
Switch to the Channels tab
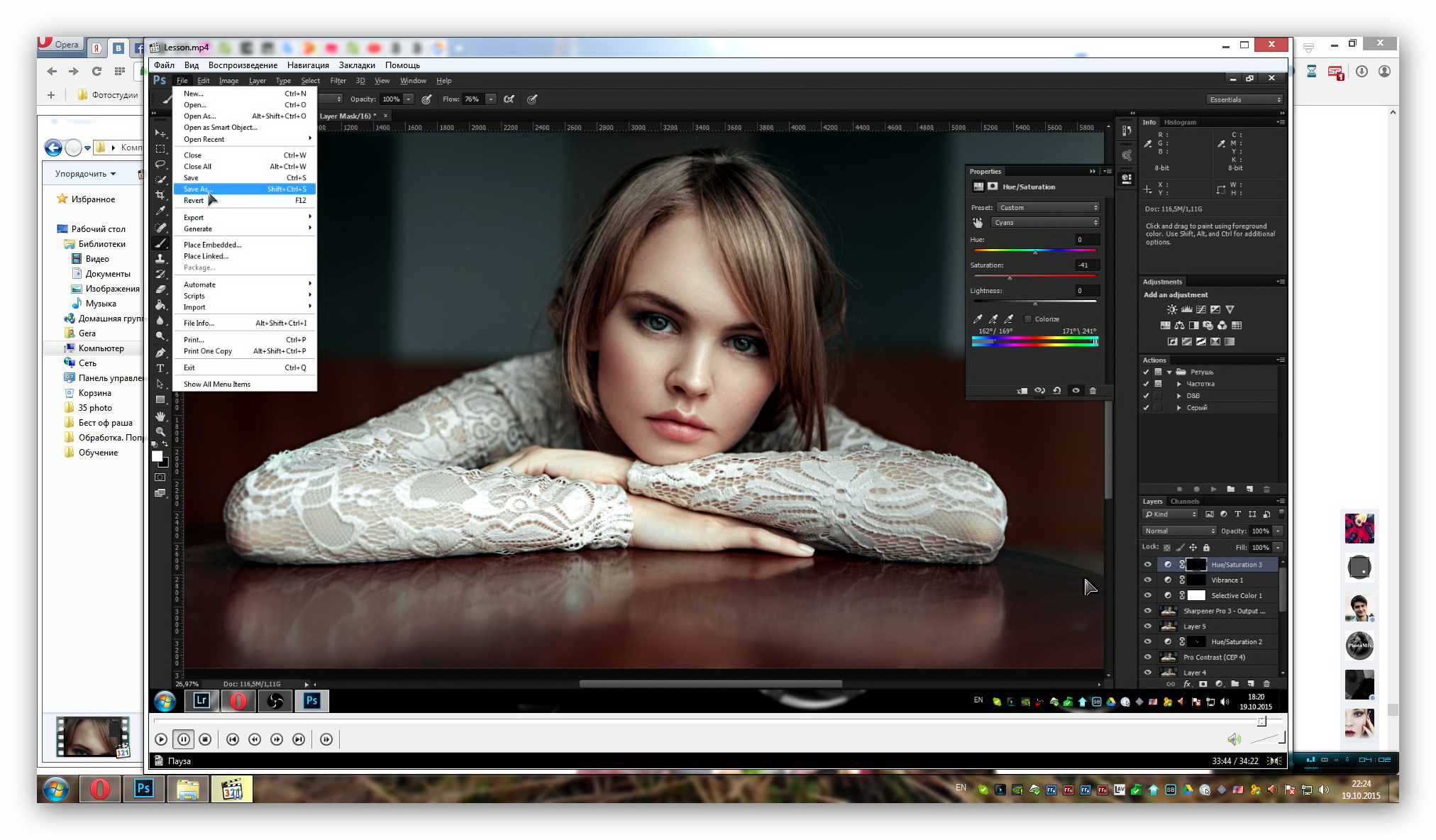(x=1185, y=501)
